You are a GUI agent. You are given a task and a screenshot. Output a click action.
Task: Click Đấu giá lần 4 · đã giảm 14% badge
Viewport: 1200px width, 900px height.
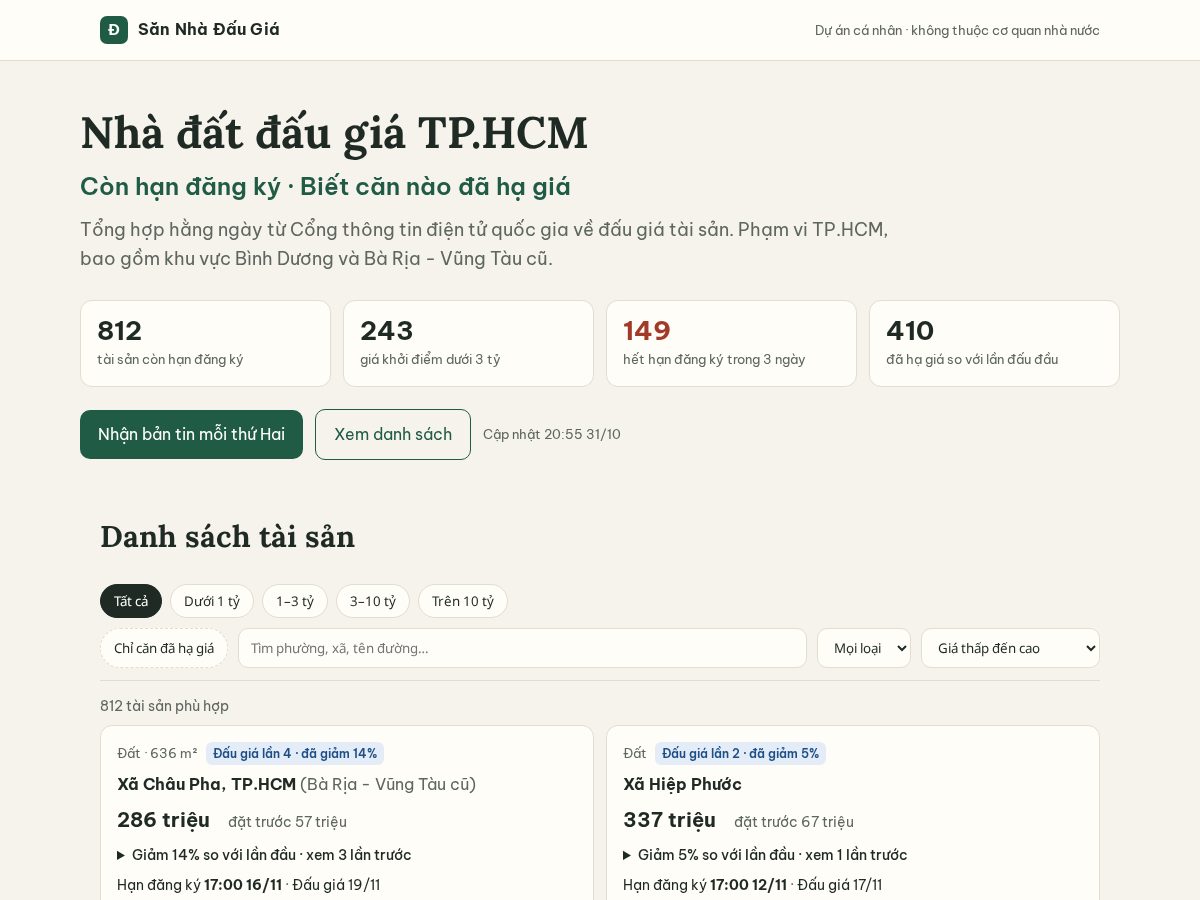295,753
